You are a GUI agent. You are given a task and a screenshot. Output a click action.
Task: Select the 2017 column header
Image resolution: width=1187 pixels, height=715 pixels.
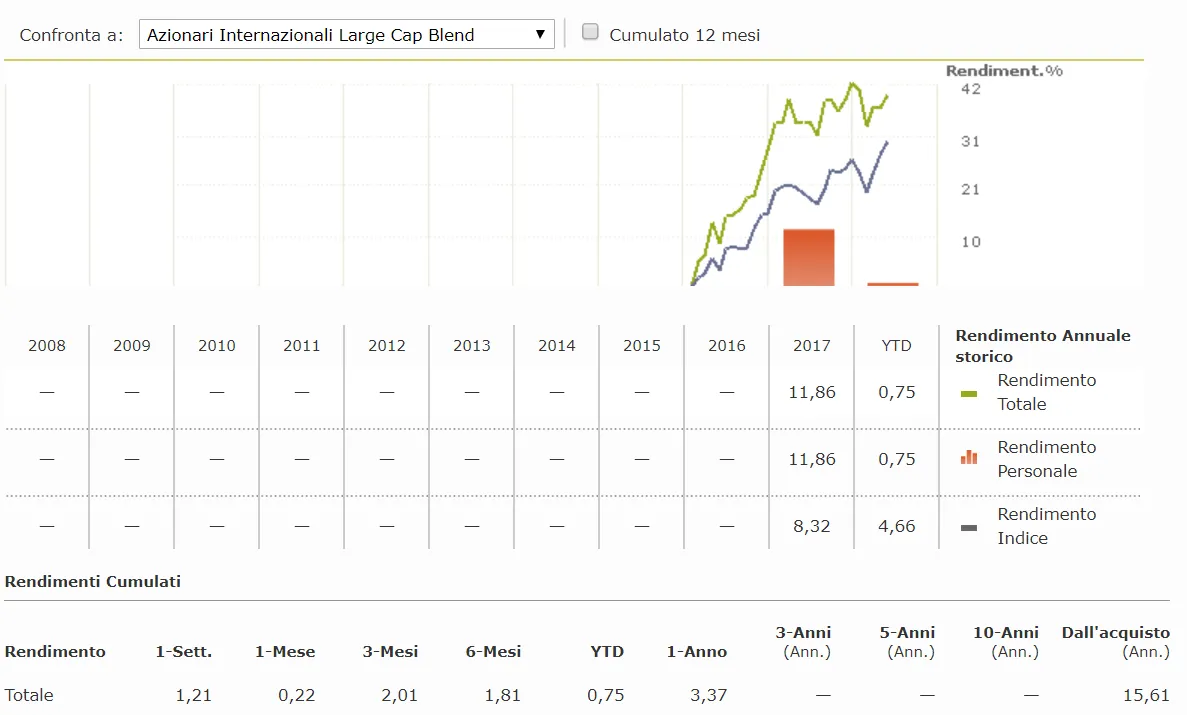pyautogui.click(x=812, y=346)
